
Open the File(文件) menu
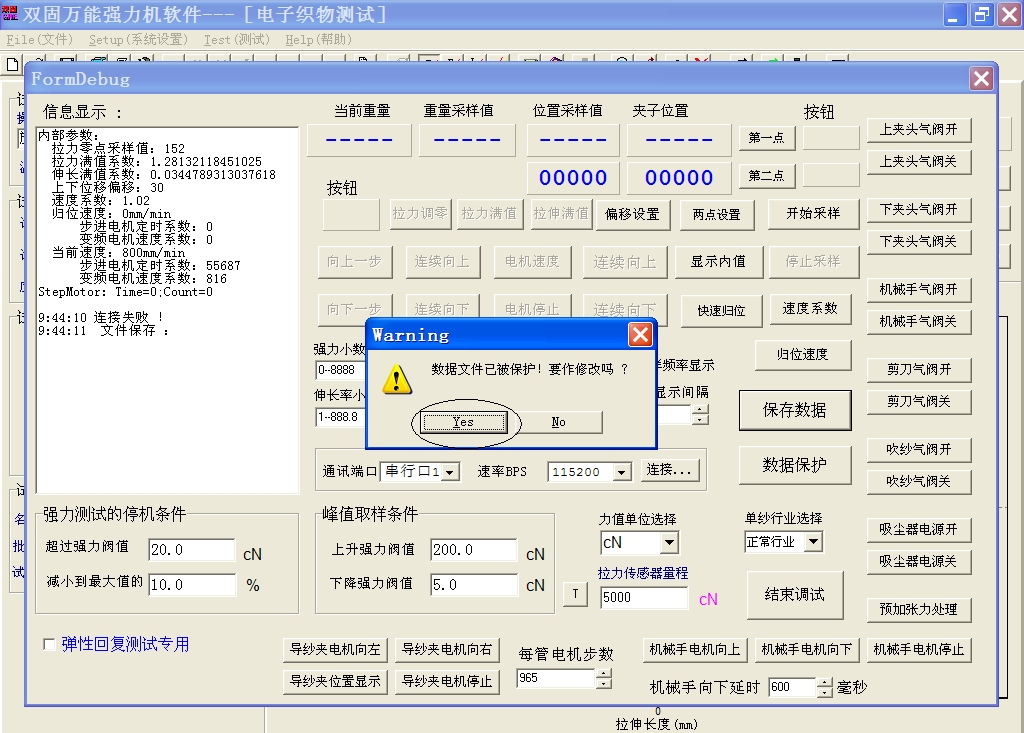pyautogui.click(x=39, y=40)
